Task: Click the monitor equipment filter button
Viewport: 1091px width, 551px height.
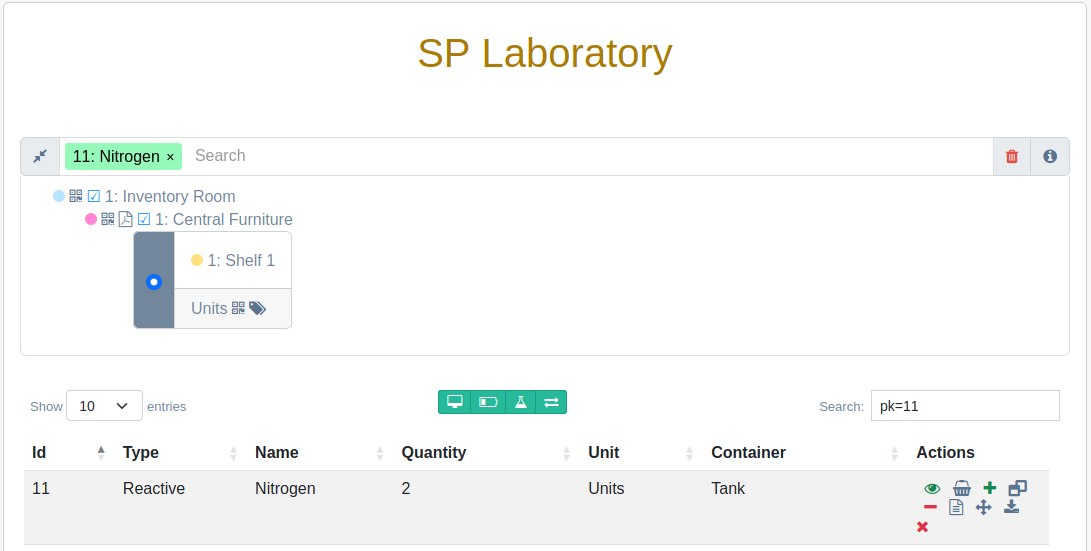Action: (x=454, y=402)
